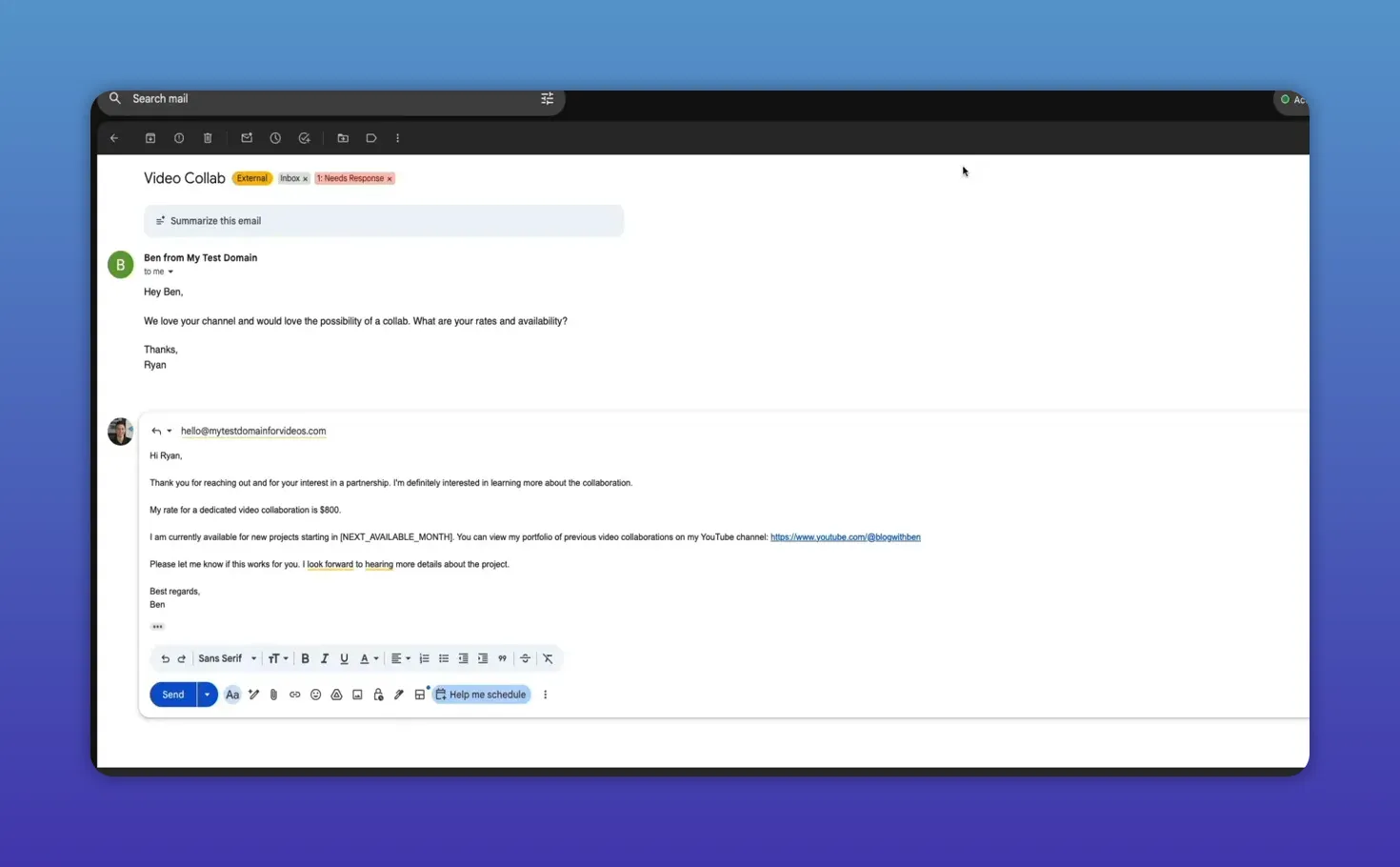
Task: Toggle quote formatting
Action: [503, 658]
